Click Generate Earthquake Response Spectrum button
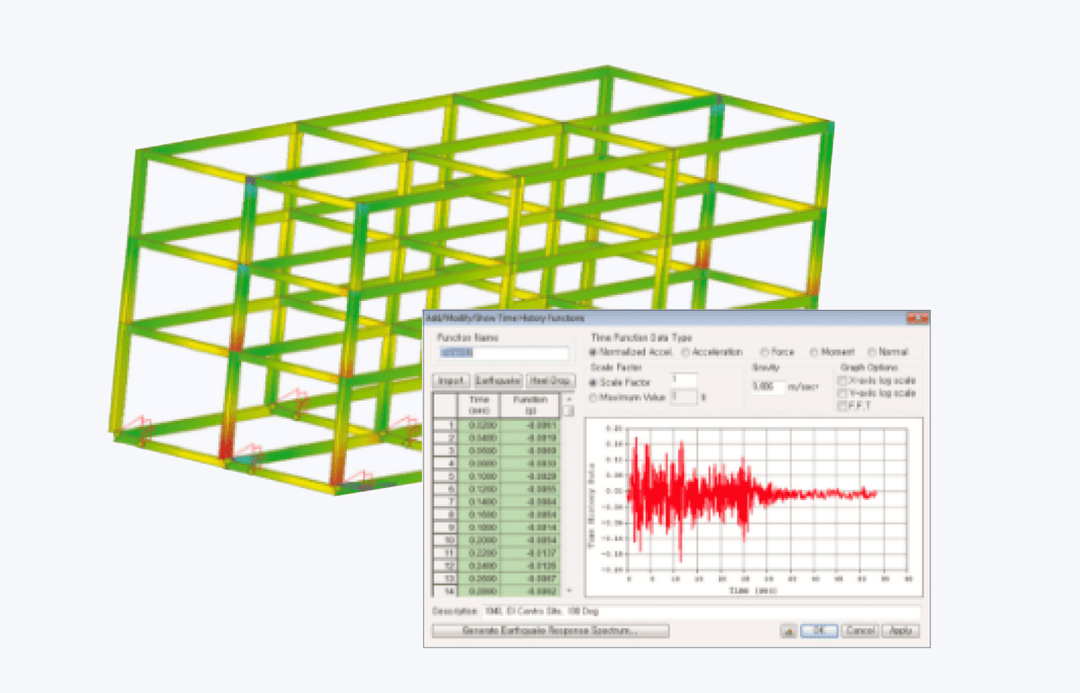 [x=550, y=631]
